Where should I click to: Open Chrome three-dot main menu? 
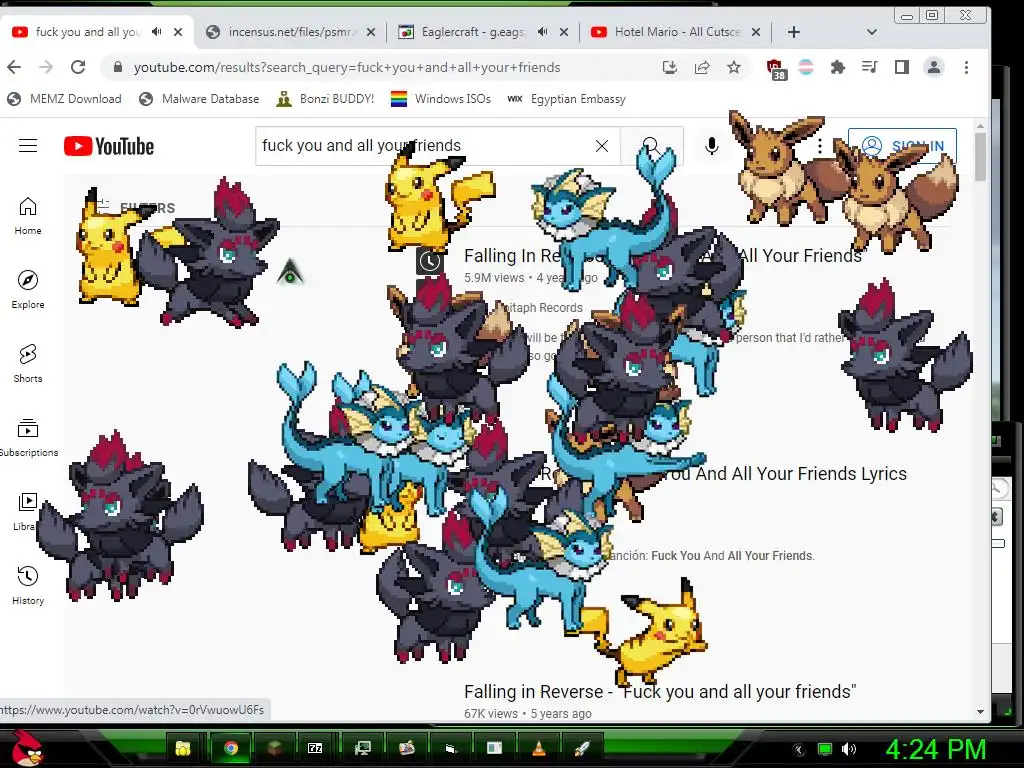(967, 67)
